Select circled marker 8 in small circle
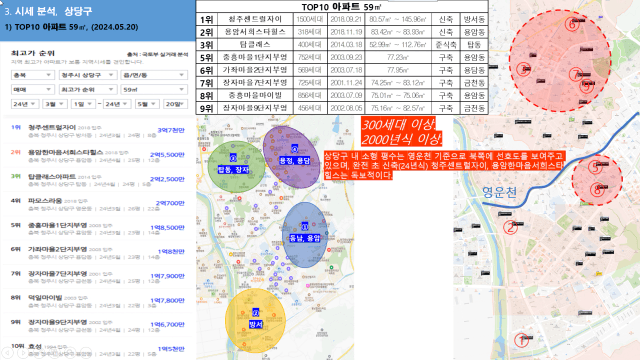This screenshot has width=640, height=360. coord(597,190)
